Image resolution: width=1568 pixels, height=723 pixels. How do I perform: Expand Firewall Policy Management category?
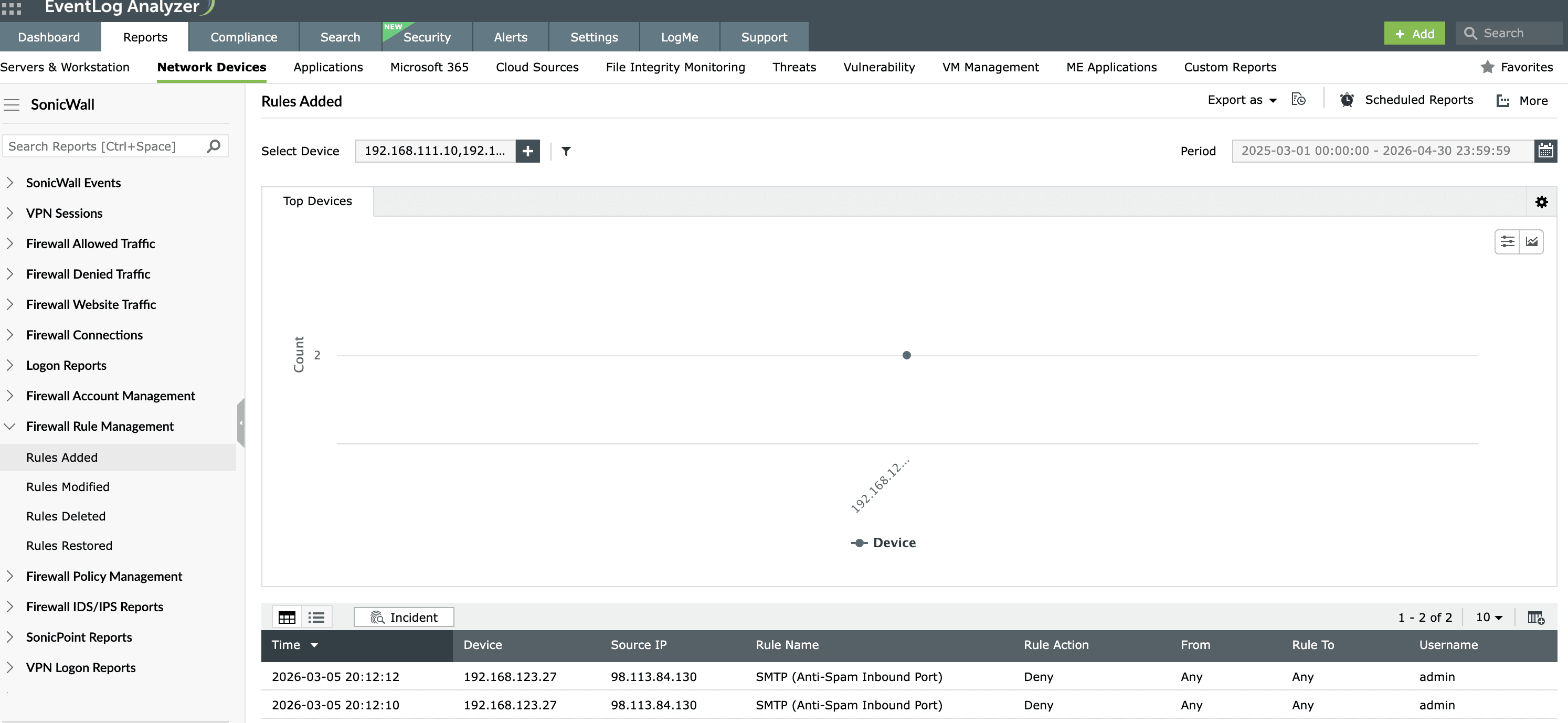click(x=10, y=576)
